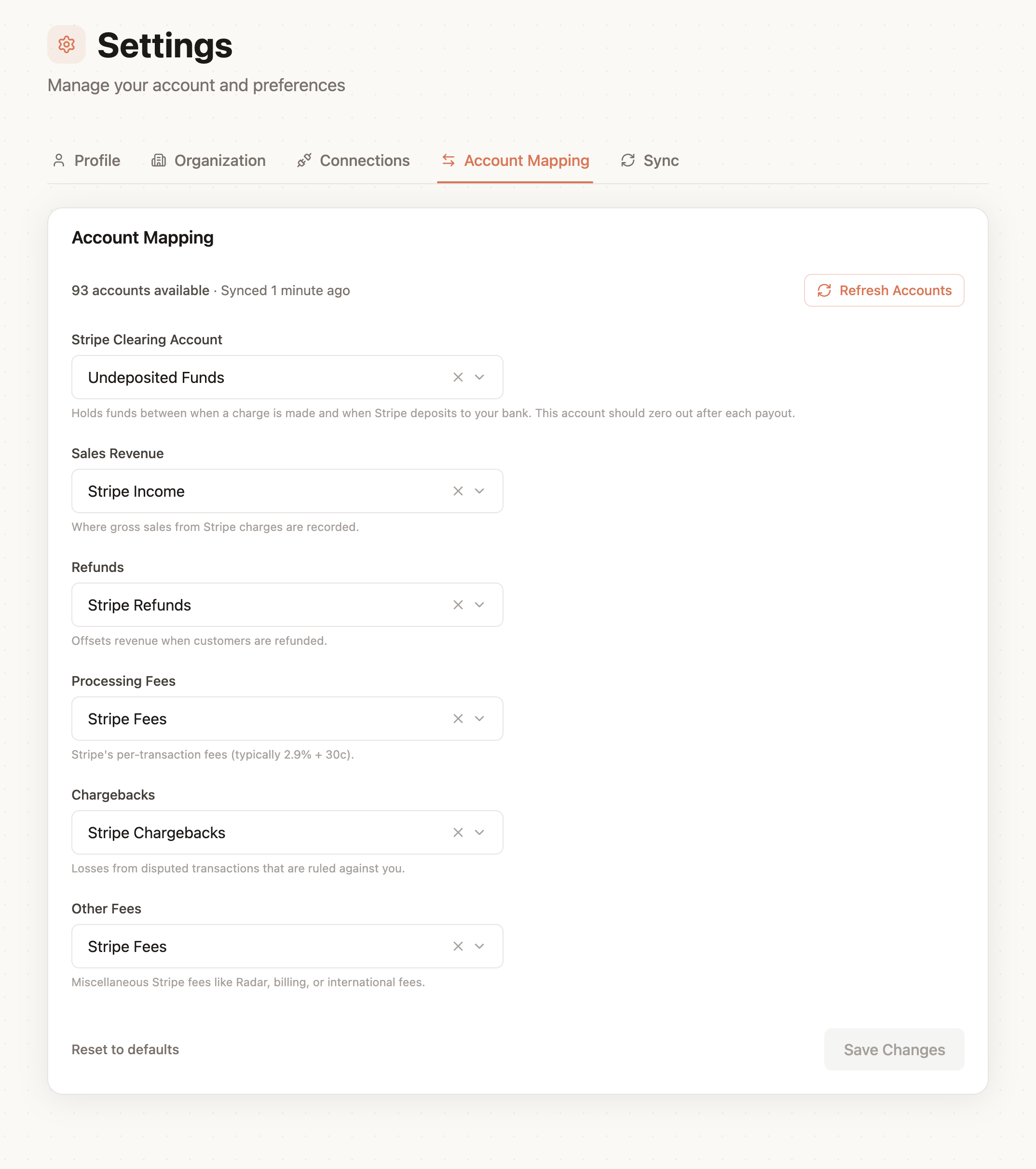
Task: Select the Account Mapping tab
Action: coord(526,161)
